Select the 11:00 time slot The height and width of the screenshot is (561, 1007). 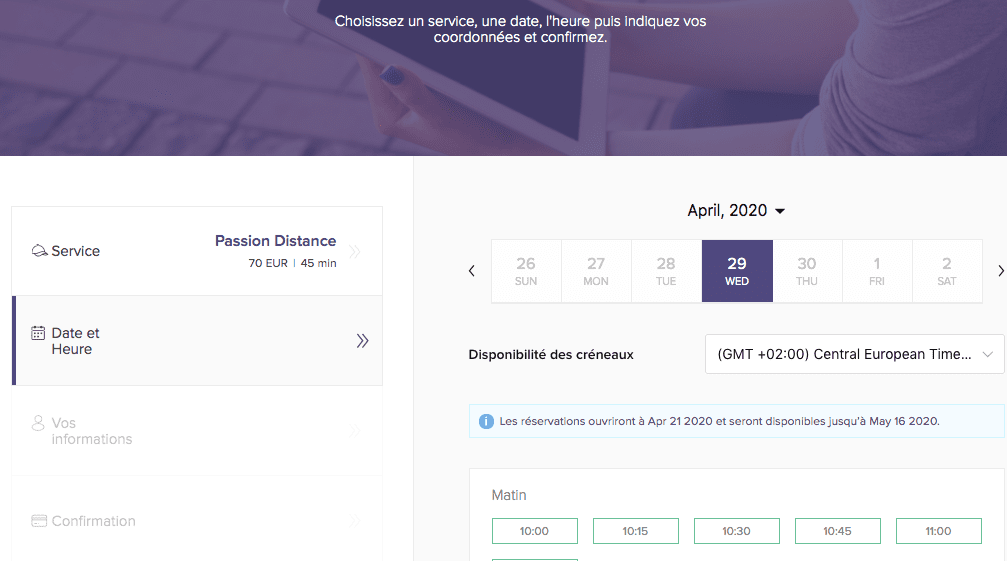tap(938, 531)
